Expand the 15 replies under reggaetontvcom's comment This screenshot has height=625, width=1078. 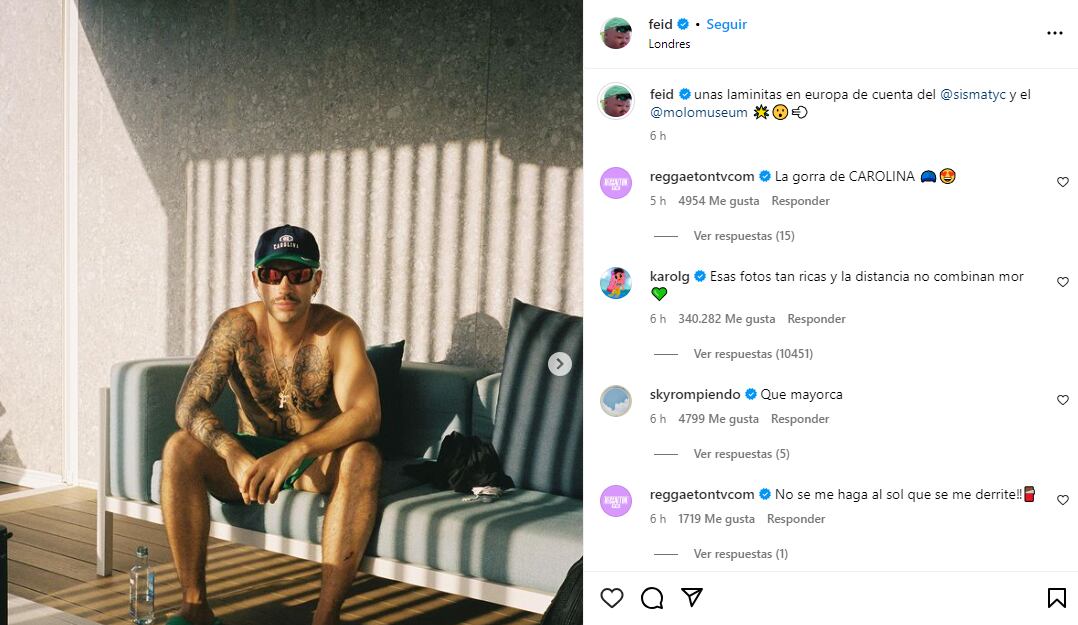pyautogui.click(x=743, y=235)
